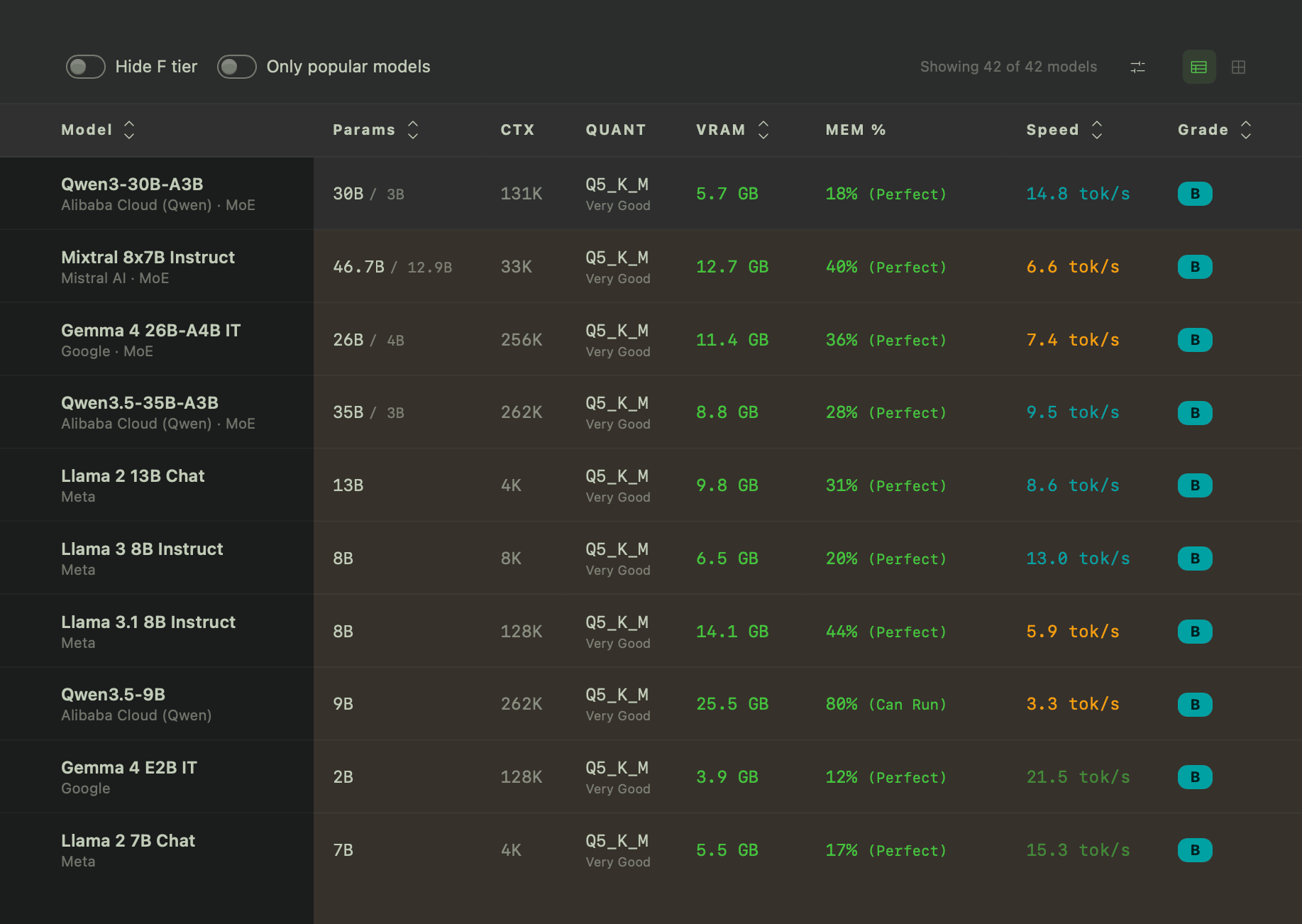
Task: Select the Gemma 4 26B-A4B IT model
Action: [x=151, y=331]
